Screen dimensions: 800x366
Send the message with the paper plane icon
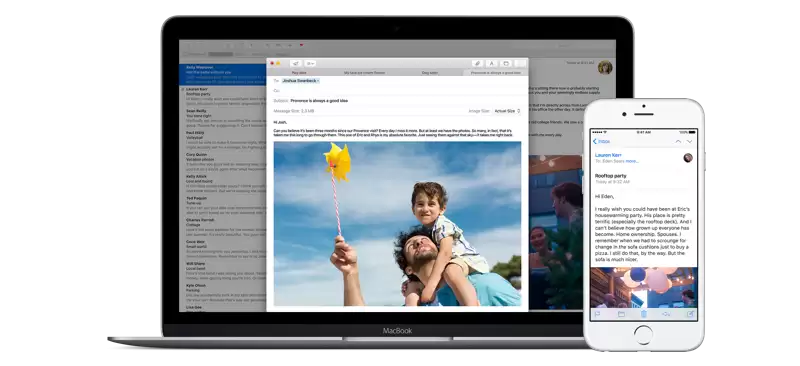pyautogui.click(x=295, y=63)
